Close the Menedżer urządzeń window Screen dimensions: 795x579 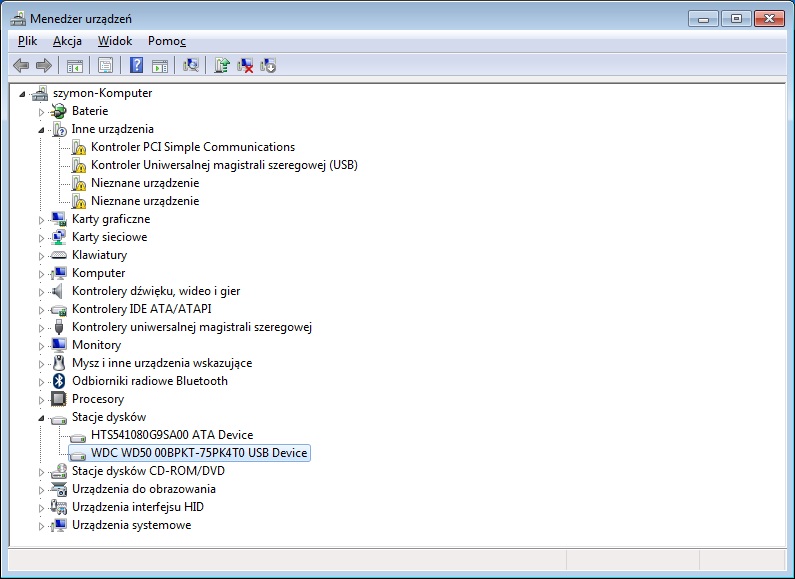pyautogui.click(x=769, y=19)
